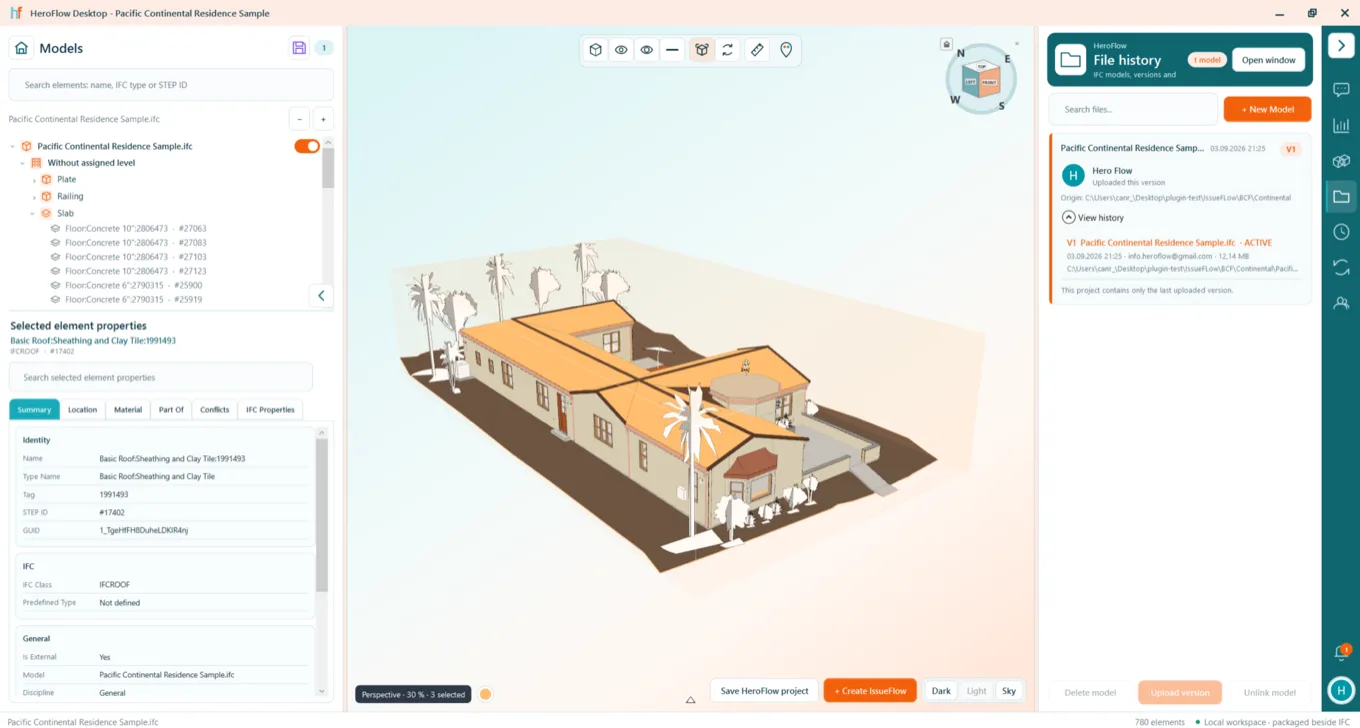Click the purple save icon in Models header
The height and width of the screenshot is (728, 1360).
tap(298, 48)
